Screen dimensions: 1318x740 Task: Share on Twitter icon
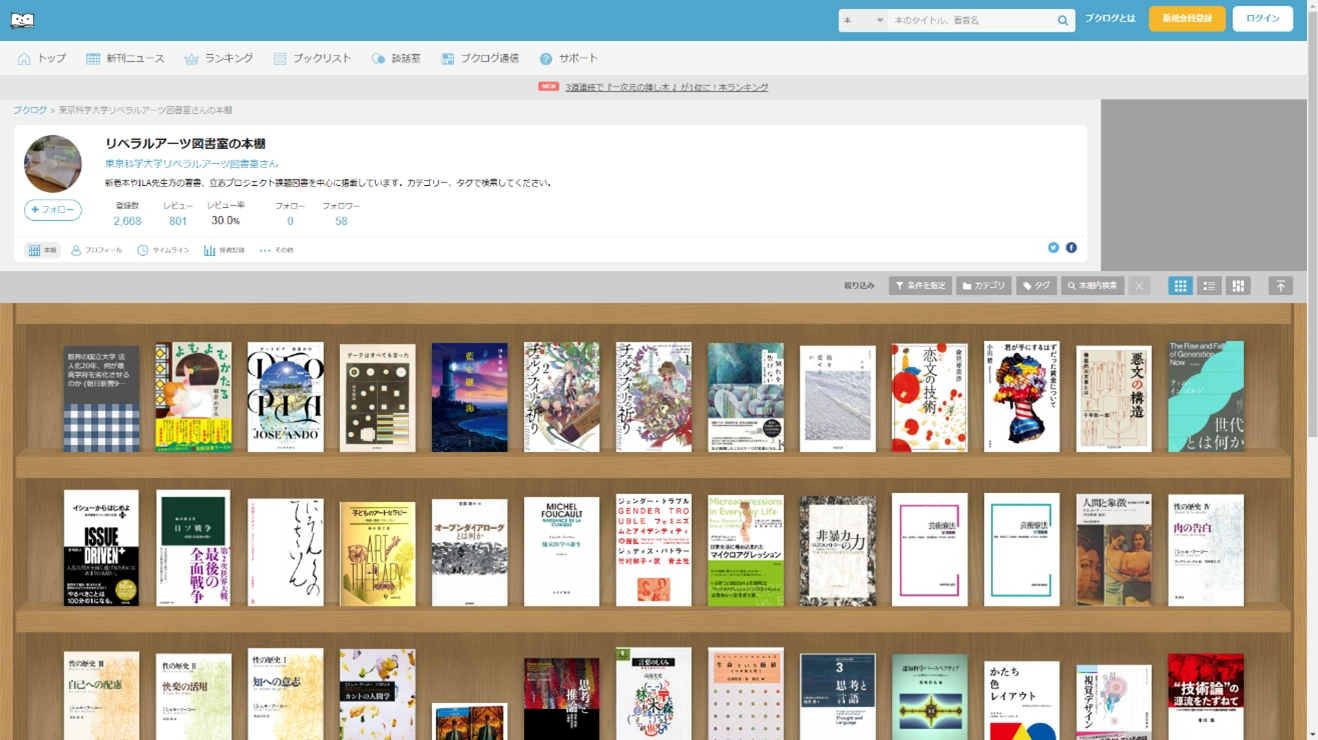(x=1053, y=248)
